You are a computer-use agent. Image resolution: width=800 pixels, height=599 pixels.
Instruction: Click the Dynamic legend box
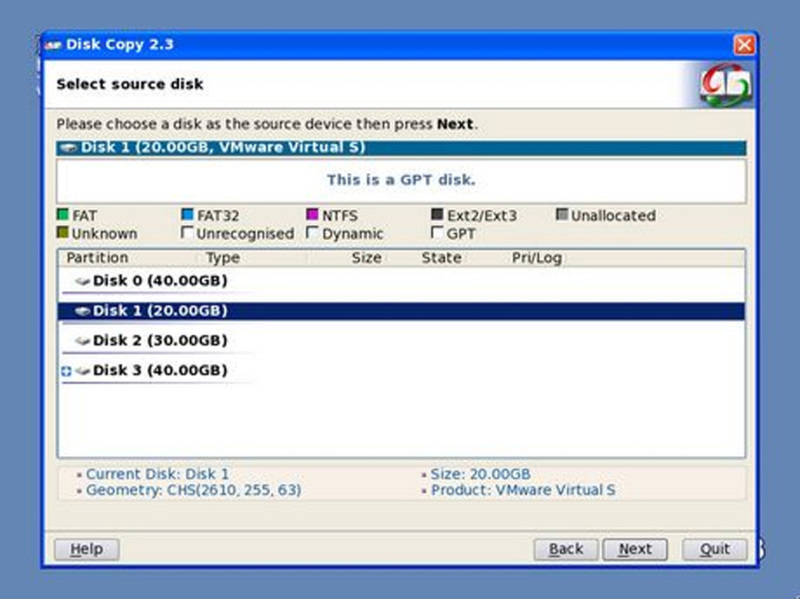point(312,232)
